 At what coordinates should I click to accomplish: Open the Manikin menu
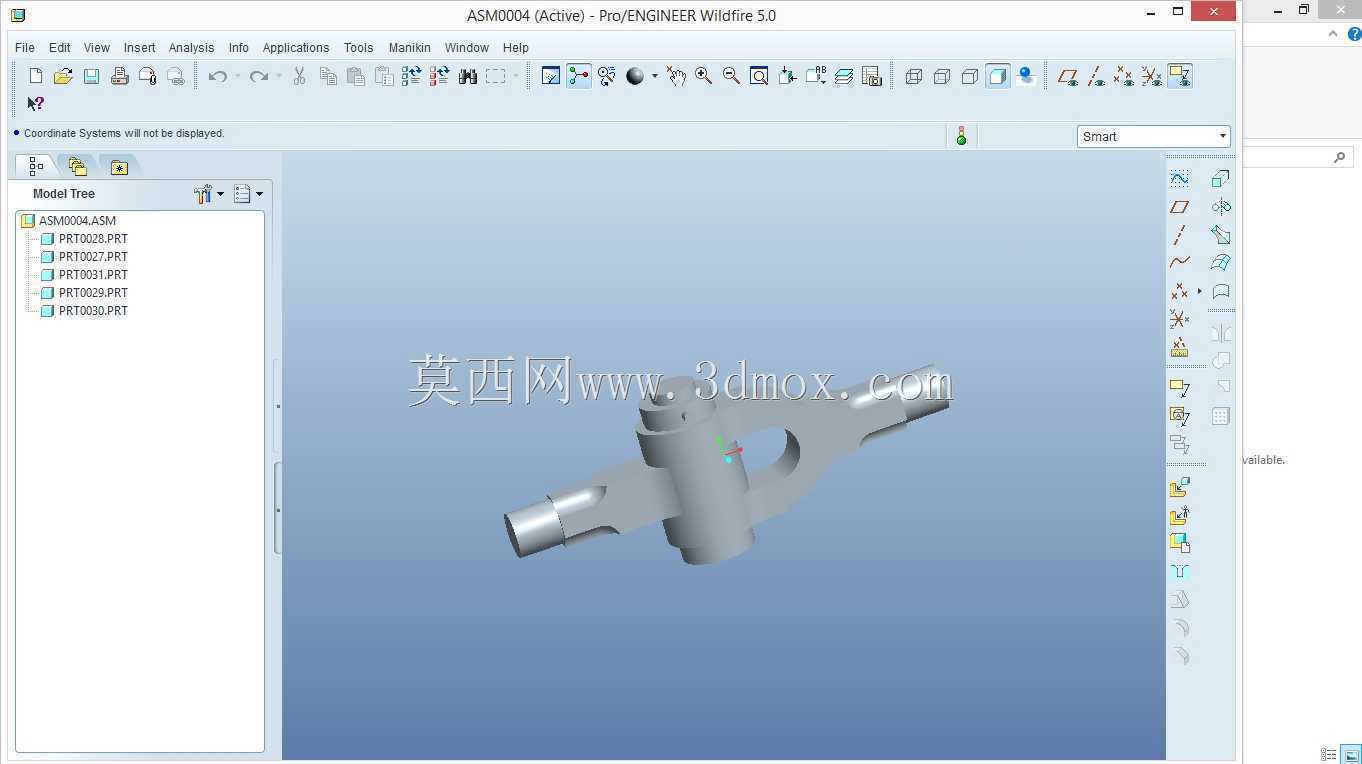[x=410, y=47]
